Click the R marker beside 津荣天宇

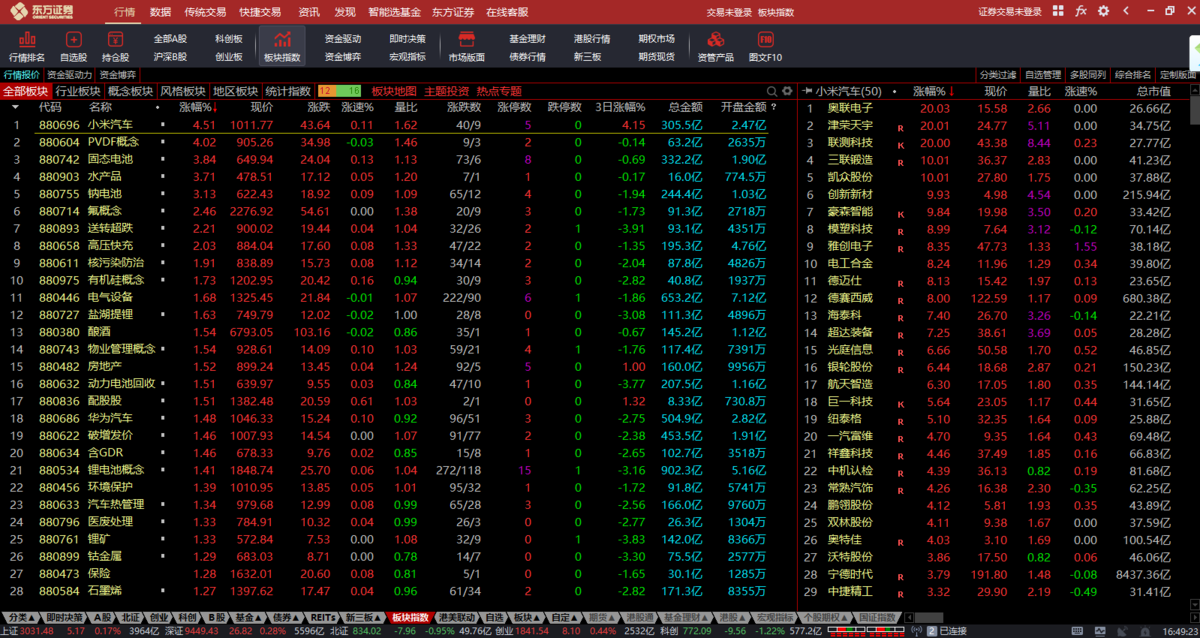pos(900,127)
